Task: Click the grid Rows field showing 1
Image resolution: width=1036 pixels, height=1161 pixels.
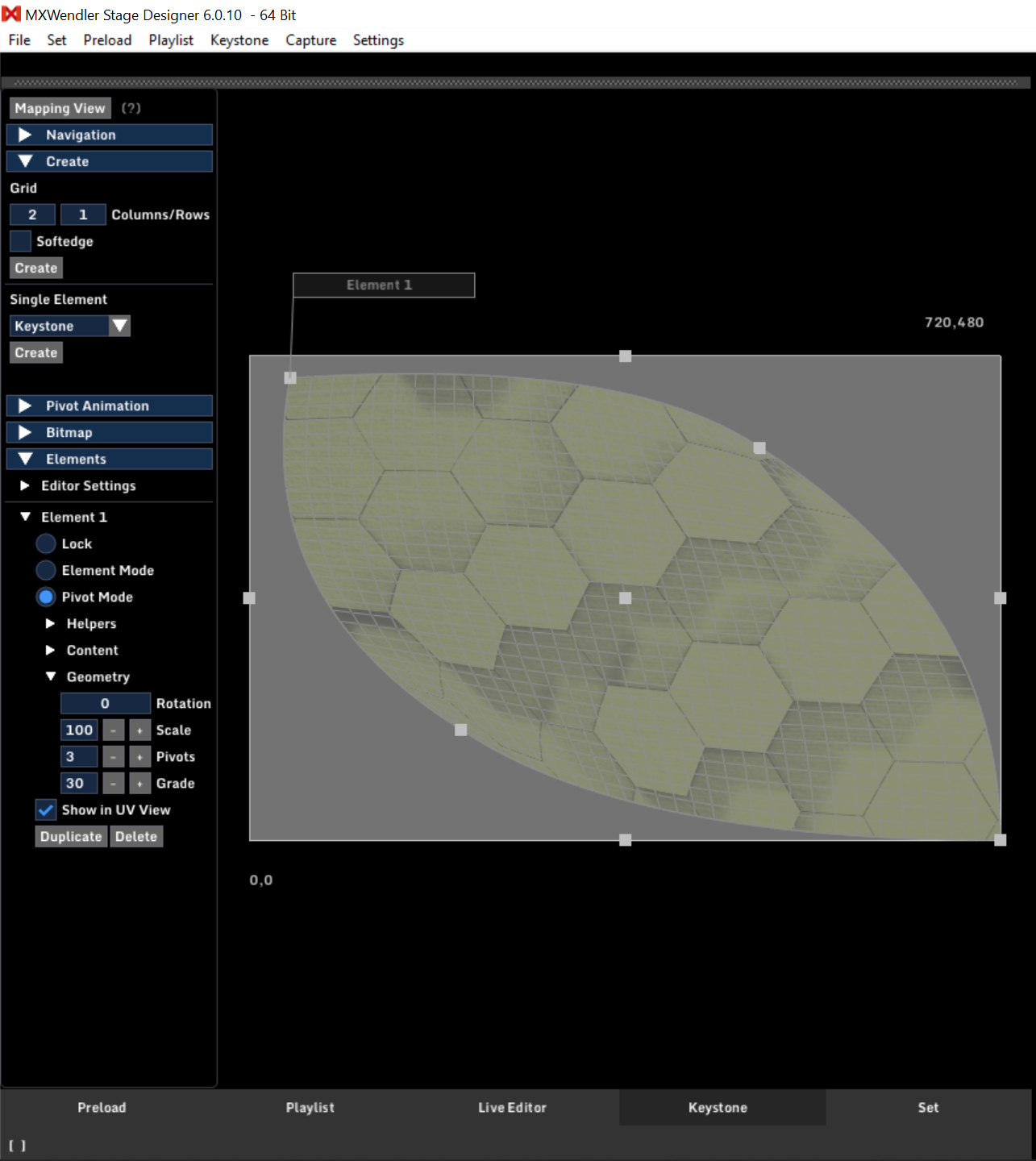Action: [x=83, y=214]
